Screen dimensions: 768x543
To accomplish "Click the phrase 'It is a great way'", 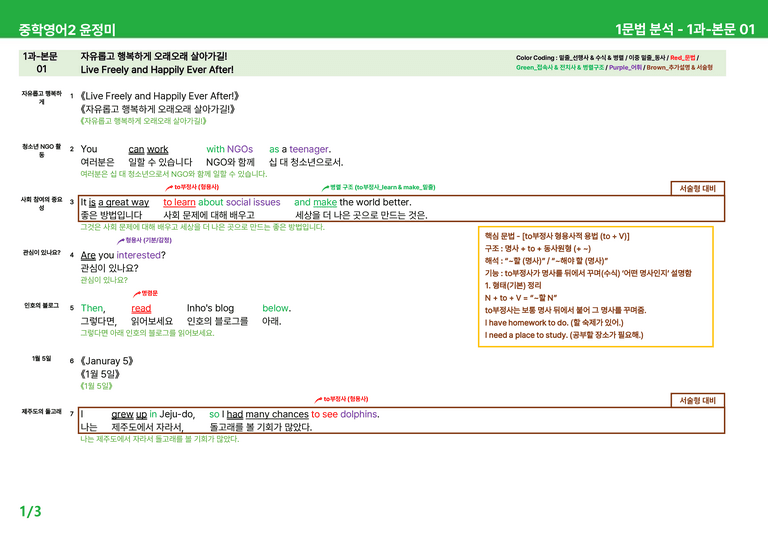I will 115,202.
